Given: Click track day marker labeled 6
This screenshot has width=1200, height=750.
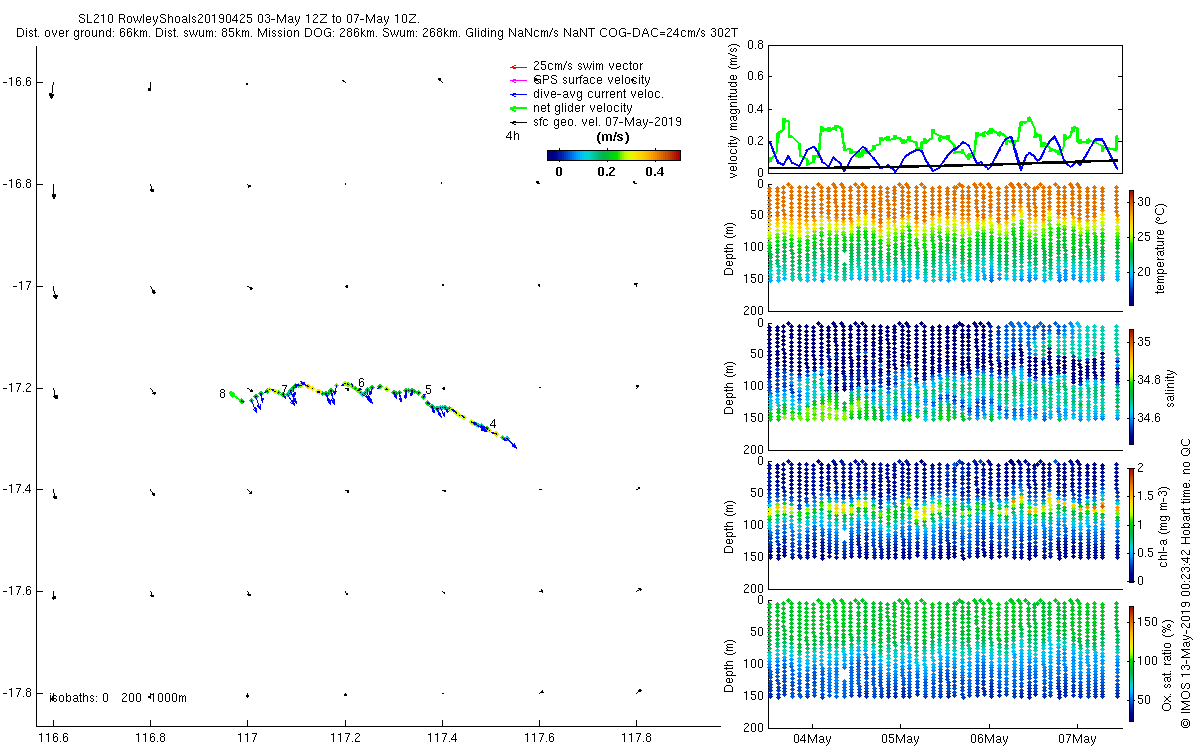Looking at the screenshot, I should click(361, 382).
